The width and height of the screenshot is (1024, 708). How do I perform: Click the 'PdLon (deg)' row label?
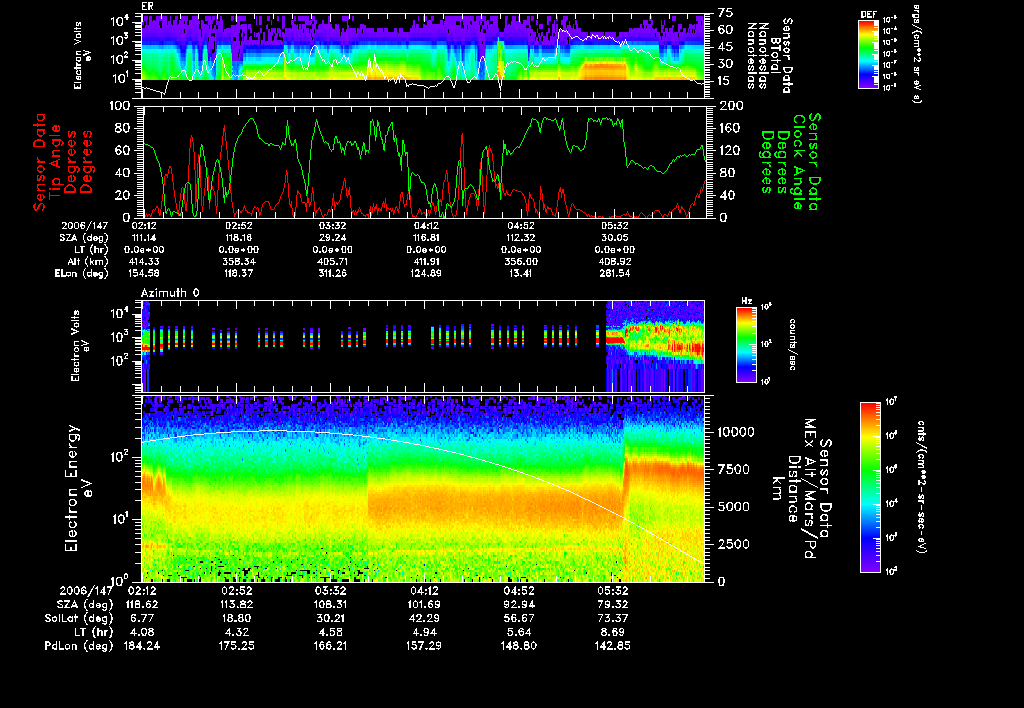tap(78, 646)
